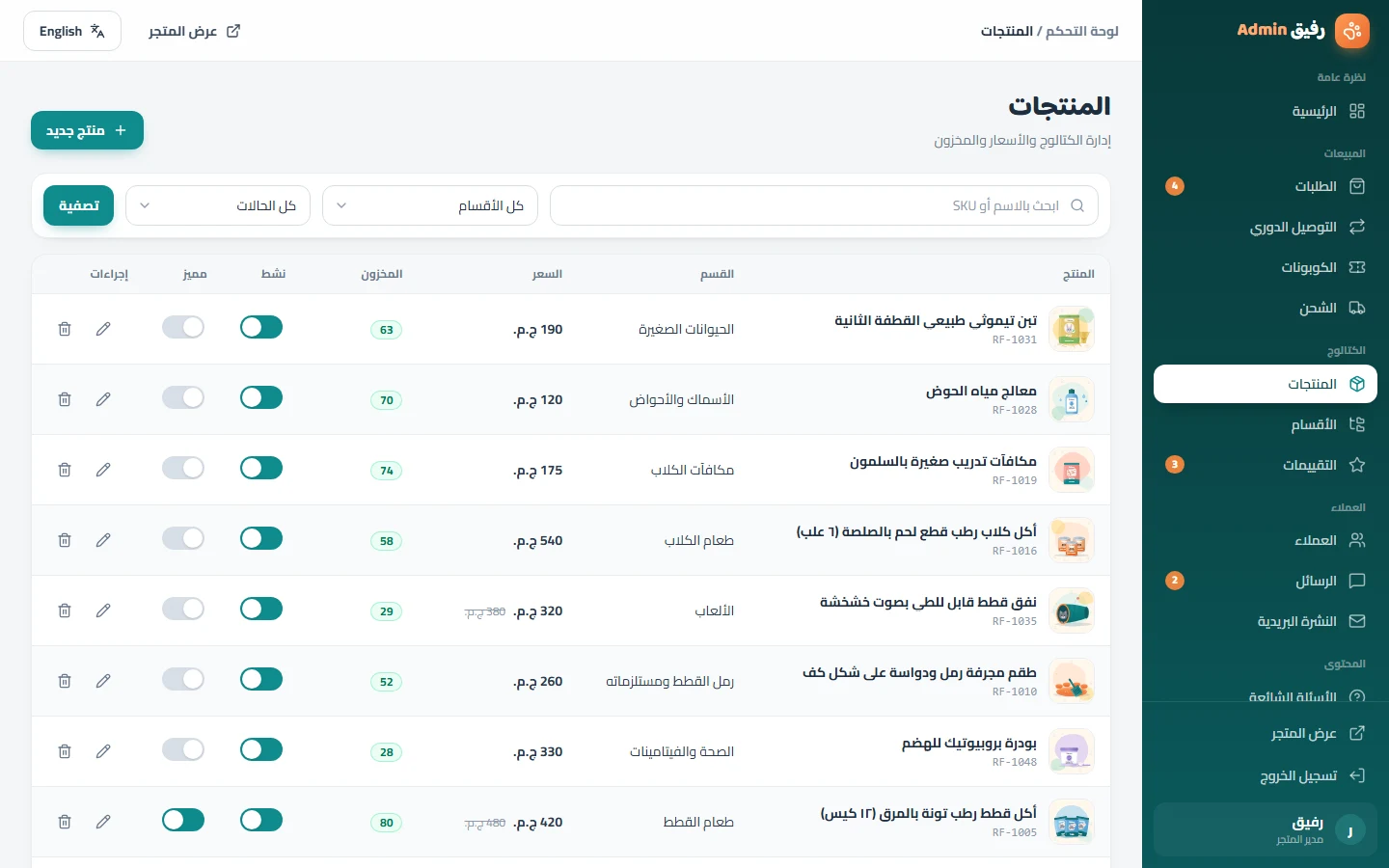Select التقييمات in the sidebar
The image size is (1389, 868).
(x=1266, y=465)
